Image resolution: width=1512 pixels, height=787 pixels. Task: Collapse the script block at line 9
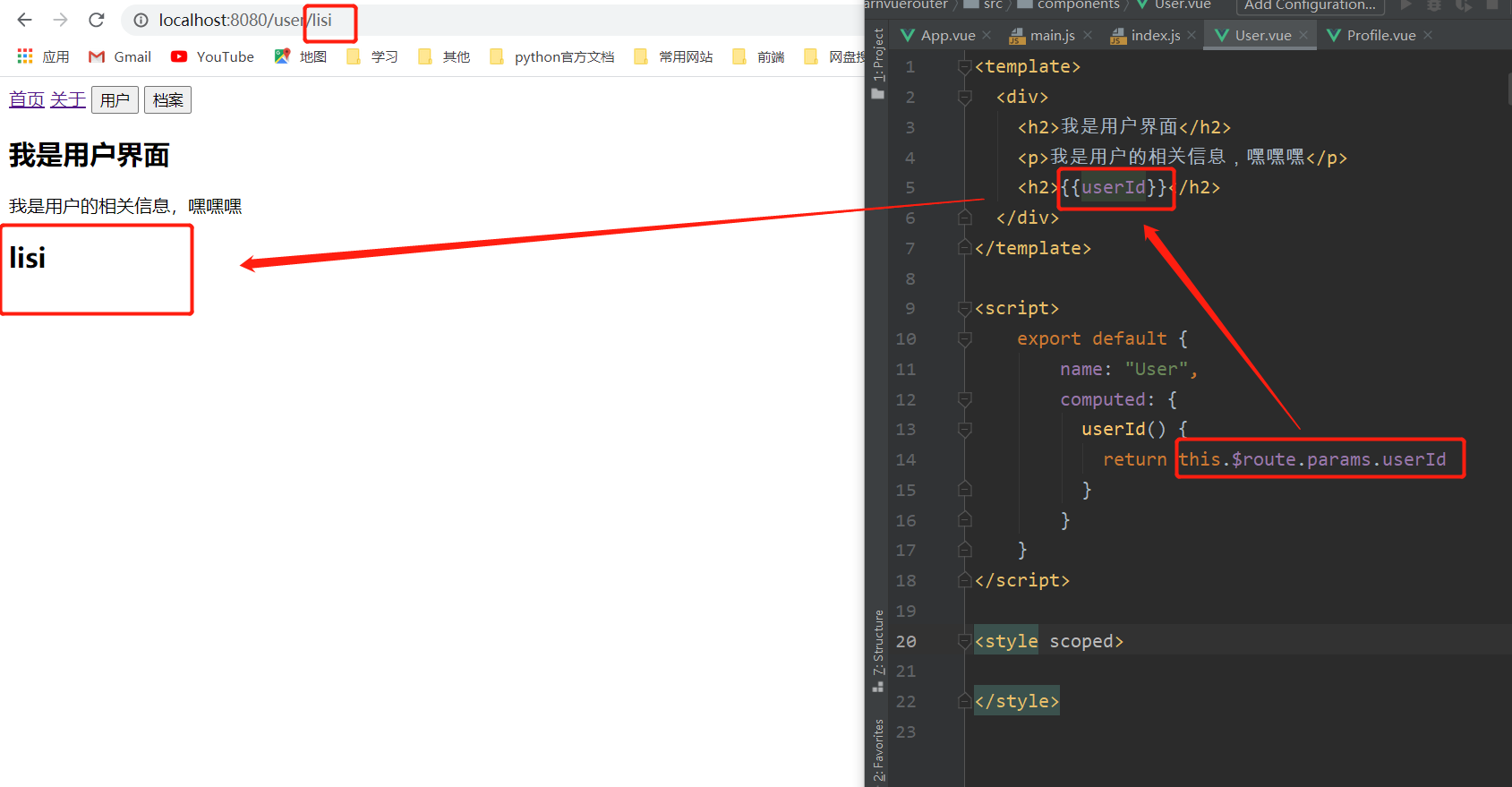tap(965, 308)
